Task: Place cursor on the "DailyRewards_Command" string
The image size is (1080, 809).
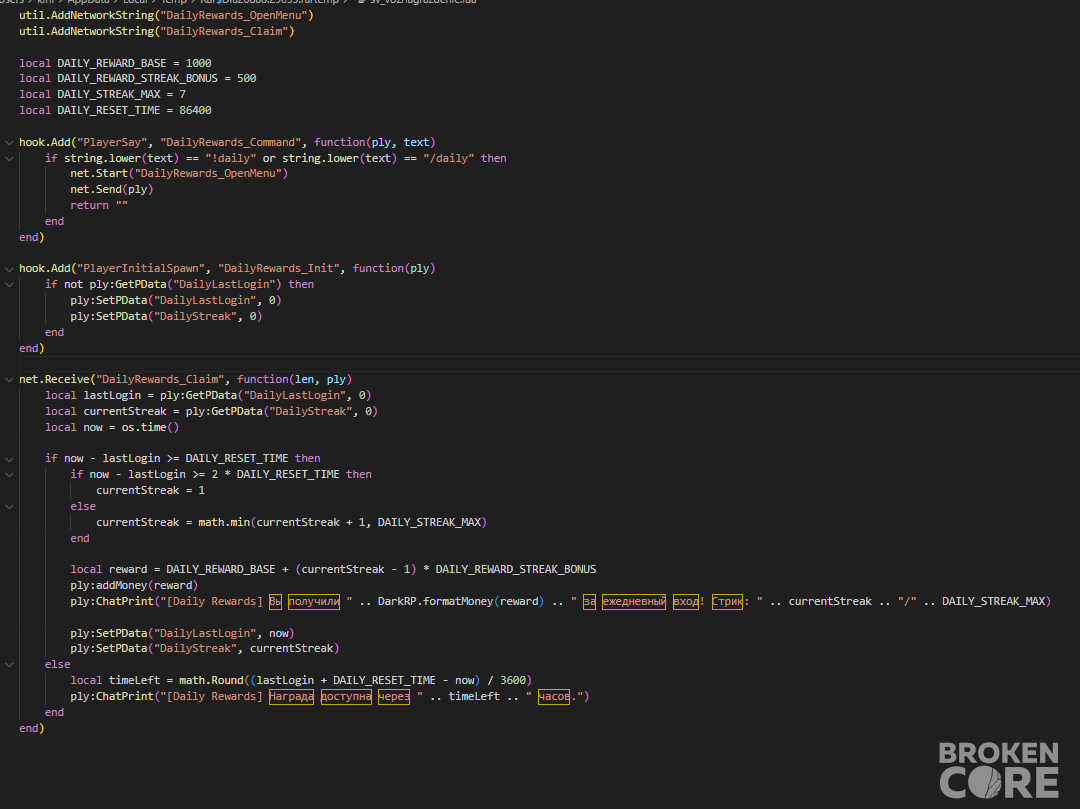Action: pyautogui.click(x=231, y=142)
